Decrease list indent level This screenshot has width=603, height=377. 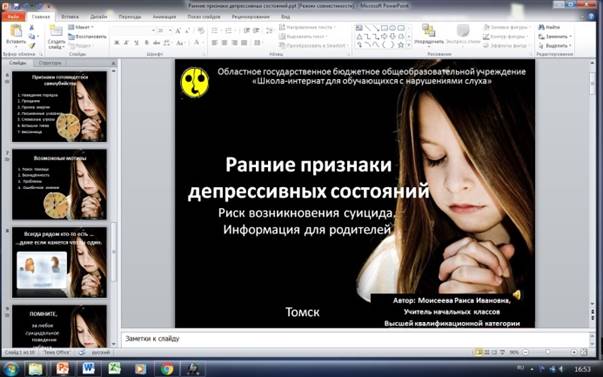(x=247, y=30)
